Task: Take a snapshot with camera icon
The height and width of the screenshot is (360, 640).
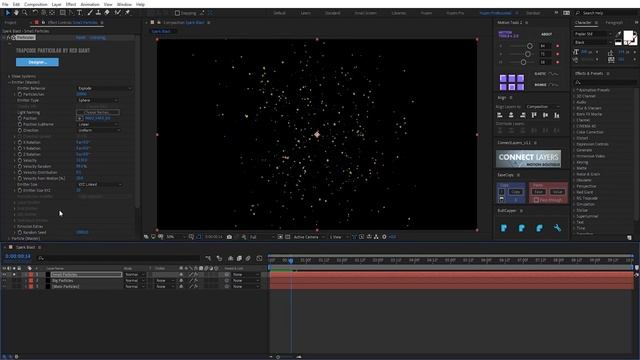Action: click(x=229, y=237)
